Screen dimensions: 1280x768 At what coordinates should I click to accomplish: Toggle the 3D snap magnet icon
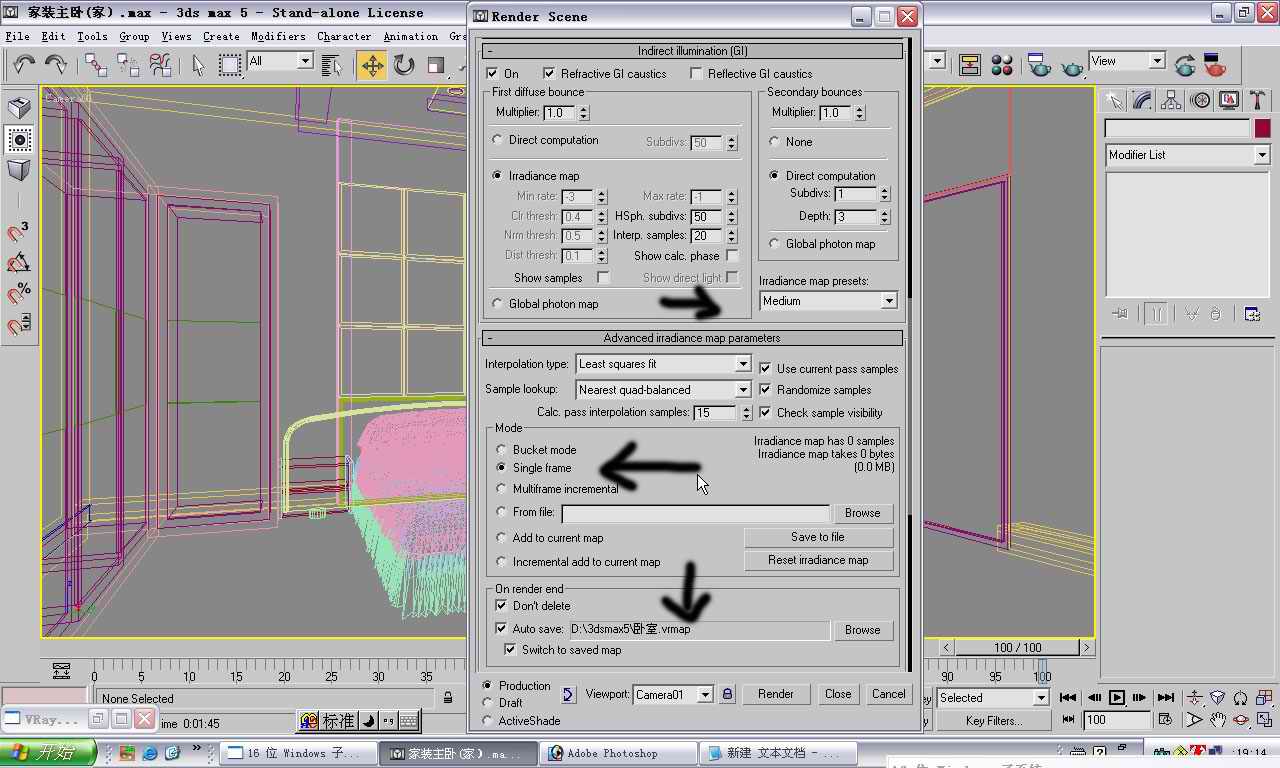18,233
